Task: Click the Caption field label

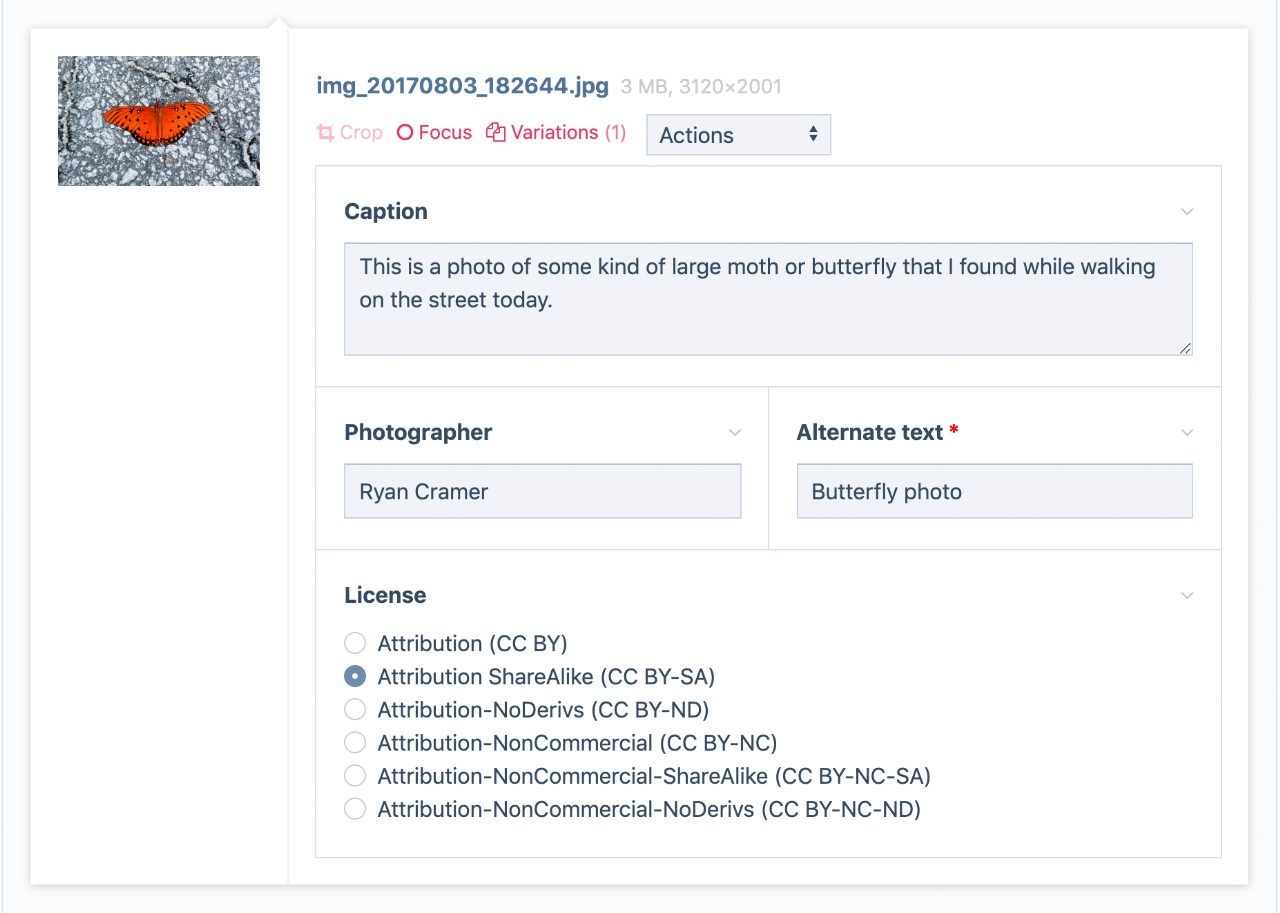Action: pos(386,211)
